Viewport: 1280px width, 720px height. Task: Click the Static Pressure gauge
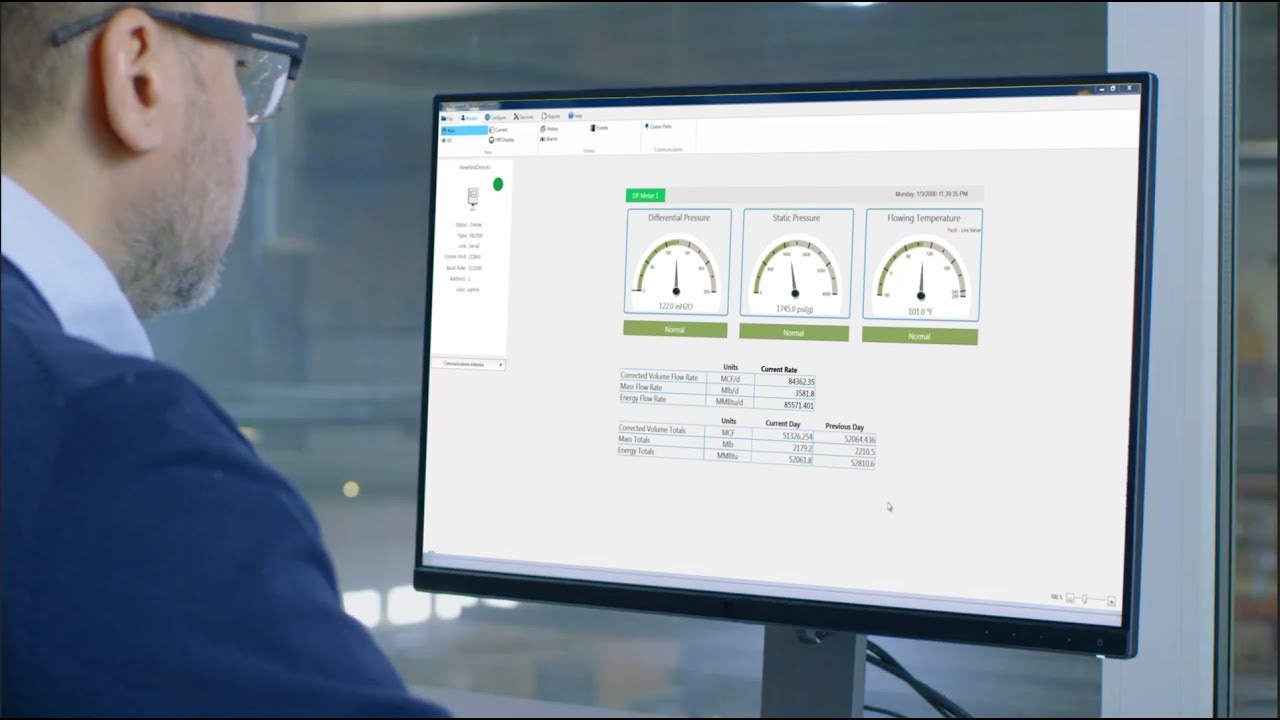[796, 264]
